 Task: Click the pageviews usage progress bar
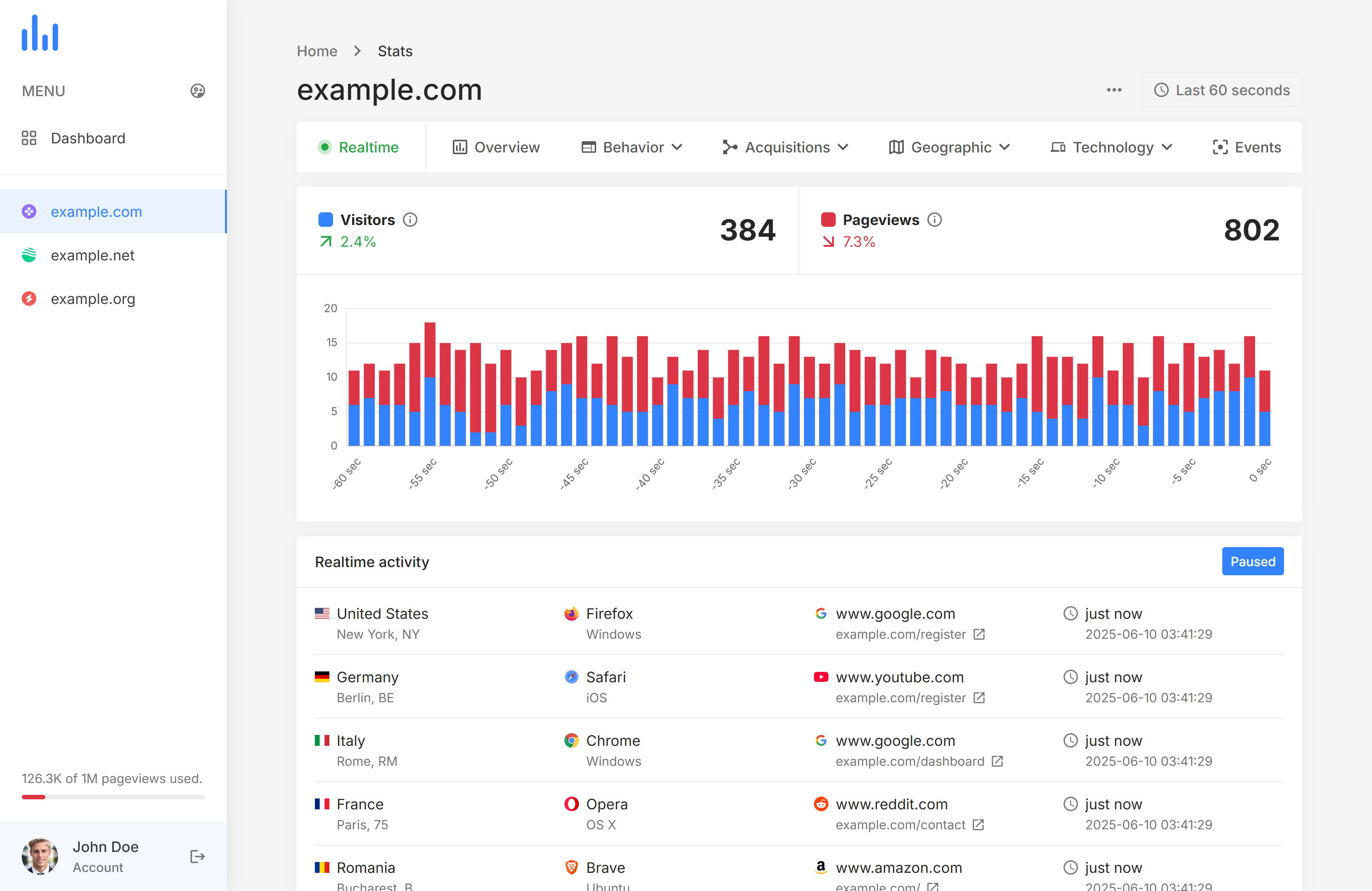click(x=113, y=797)
